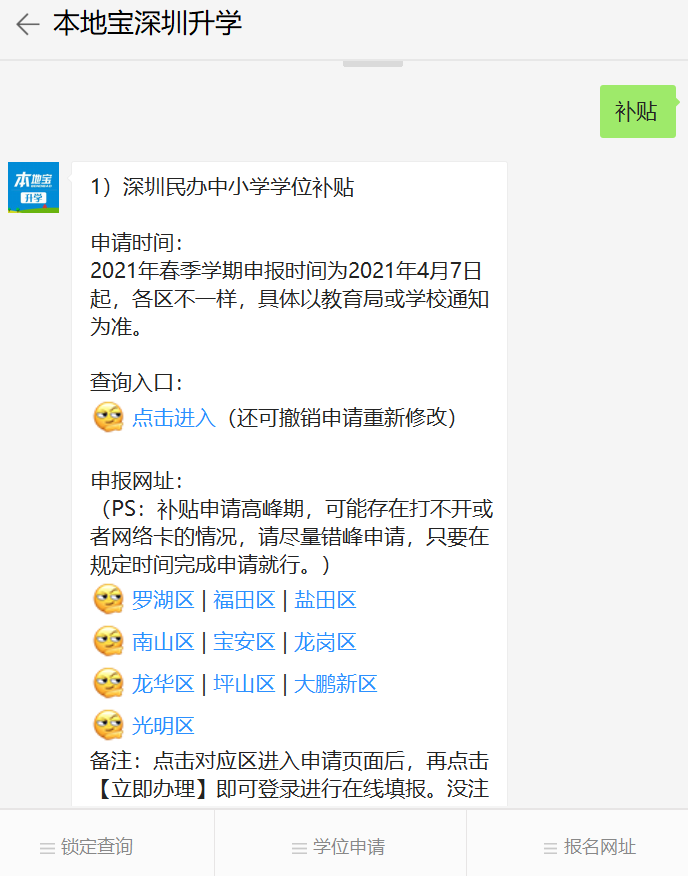Click the text （还可撤销申请重新修改）
This screenshot has height=876, width=688.
coord(342,418)
